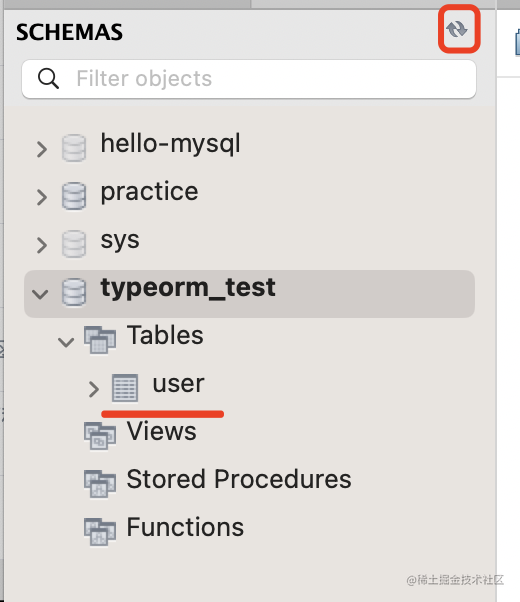
Task: Select the Stored Procedures tree item
Action: coord(218,482)
